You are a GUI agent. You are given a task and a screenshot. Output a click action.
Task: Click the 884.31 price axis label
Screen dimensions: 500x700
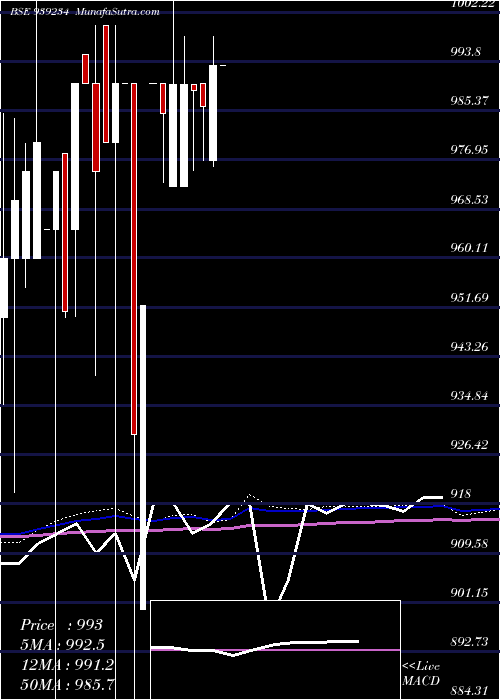pos(469,692)
